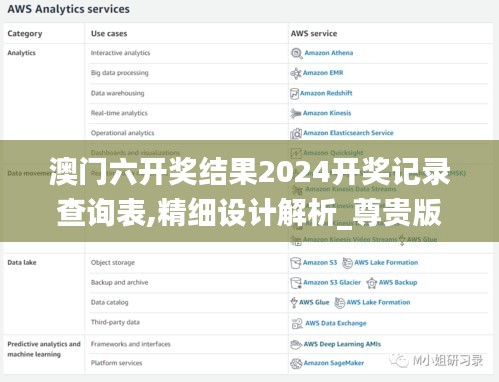Click the Amazon S3 Glacier icon

click(x=296, y=283)
